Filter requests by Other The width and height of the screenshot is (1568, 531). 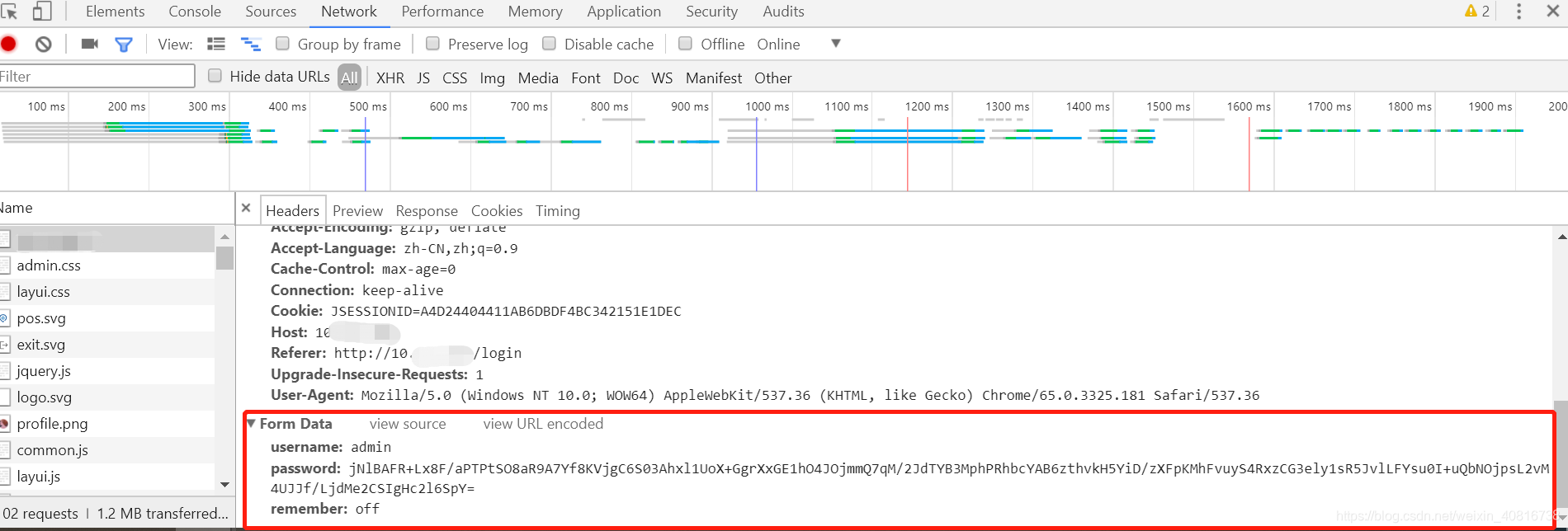point(773,78)
